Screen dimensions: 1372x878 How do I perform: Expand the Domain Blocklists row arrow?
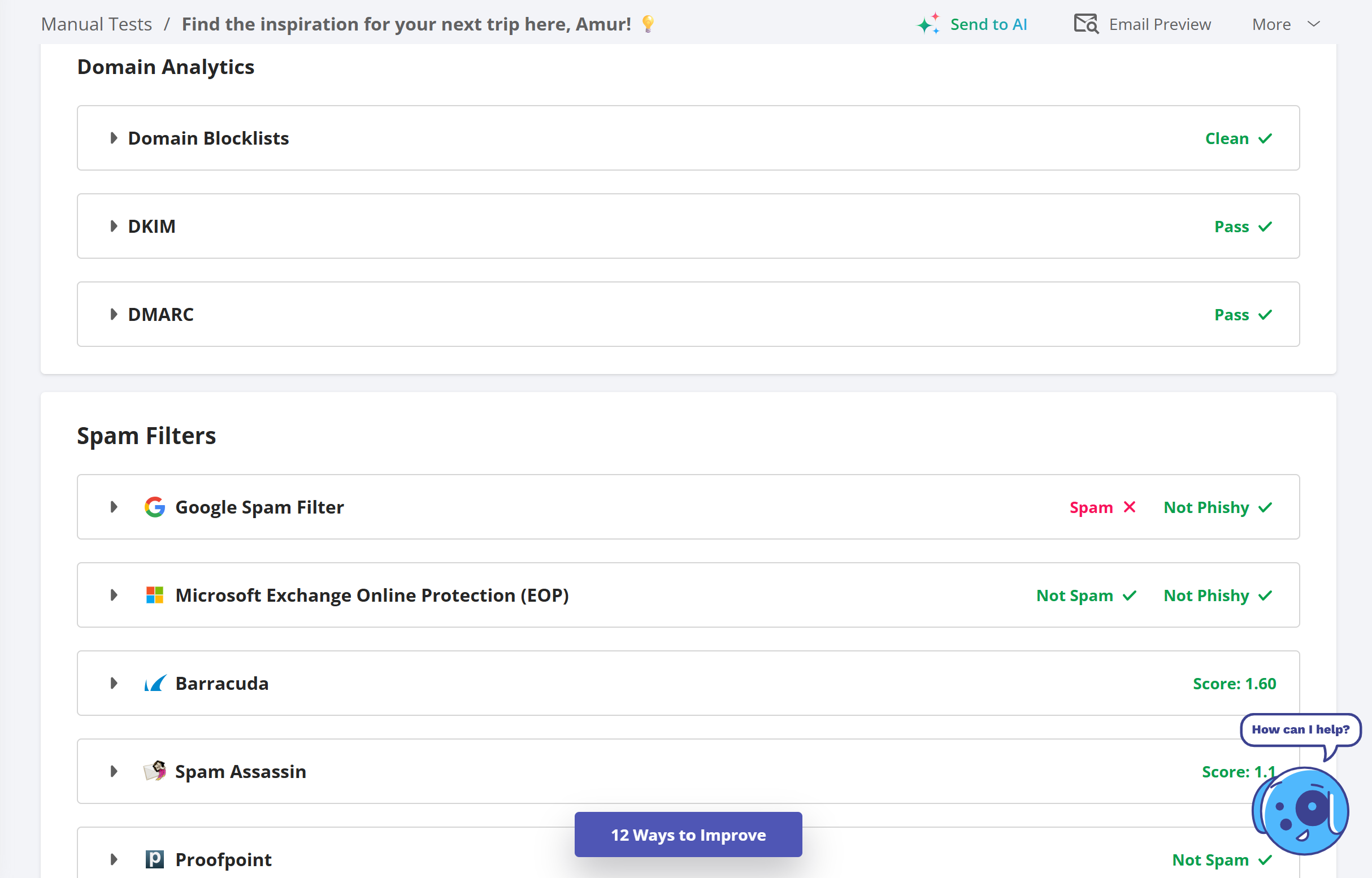pyautogui.click(x=114, y=138)
